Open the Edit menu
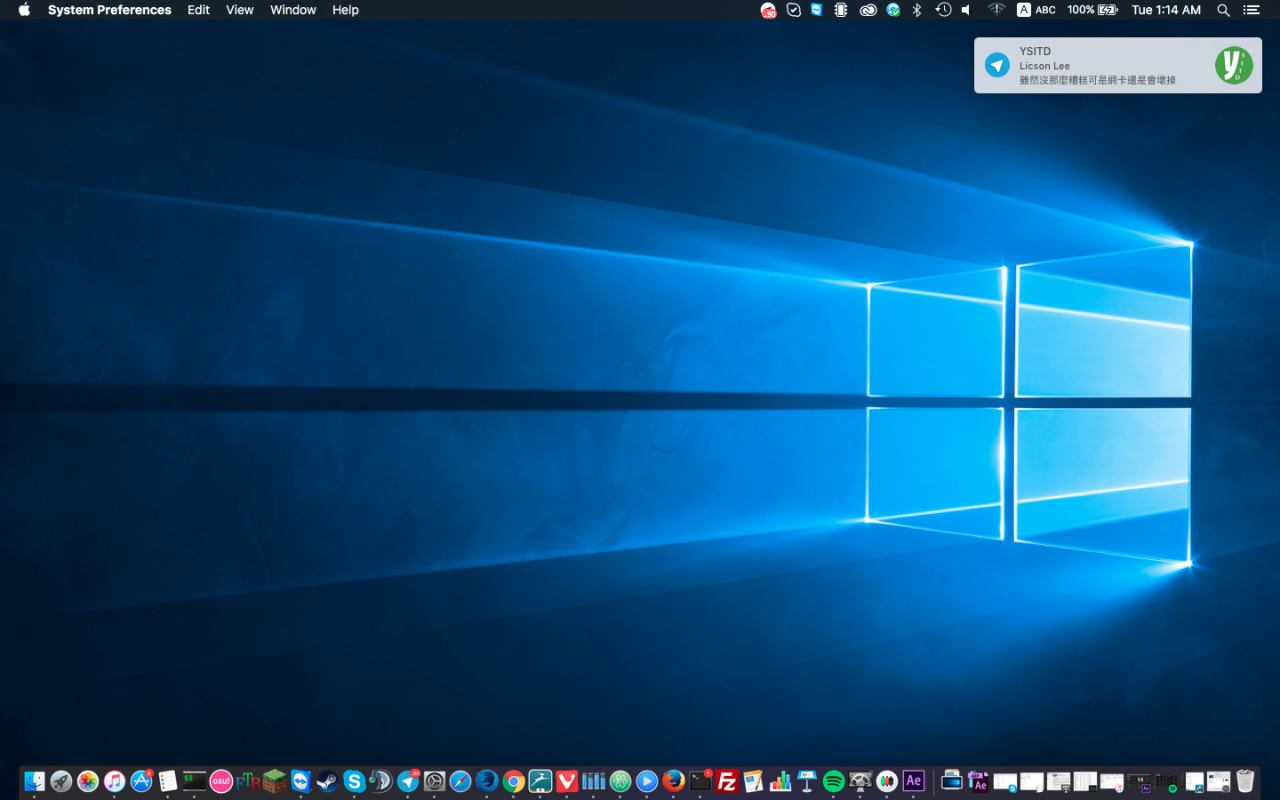 pos(198,10)
